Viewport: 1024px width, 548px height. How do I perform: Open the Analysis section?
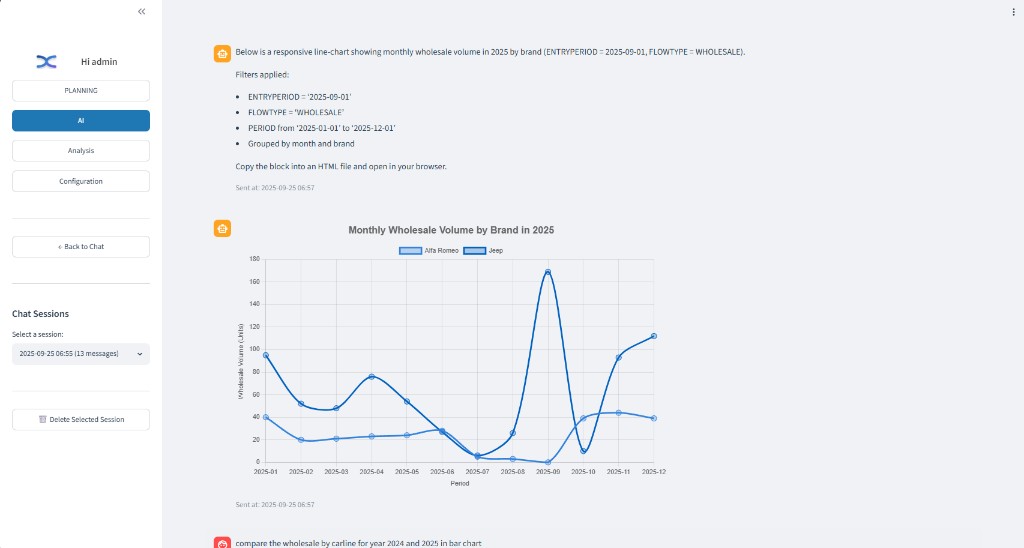[81, 151]
